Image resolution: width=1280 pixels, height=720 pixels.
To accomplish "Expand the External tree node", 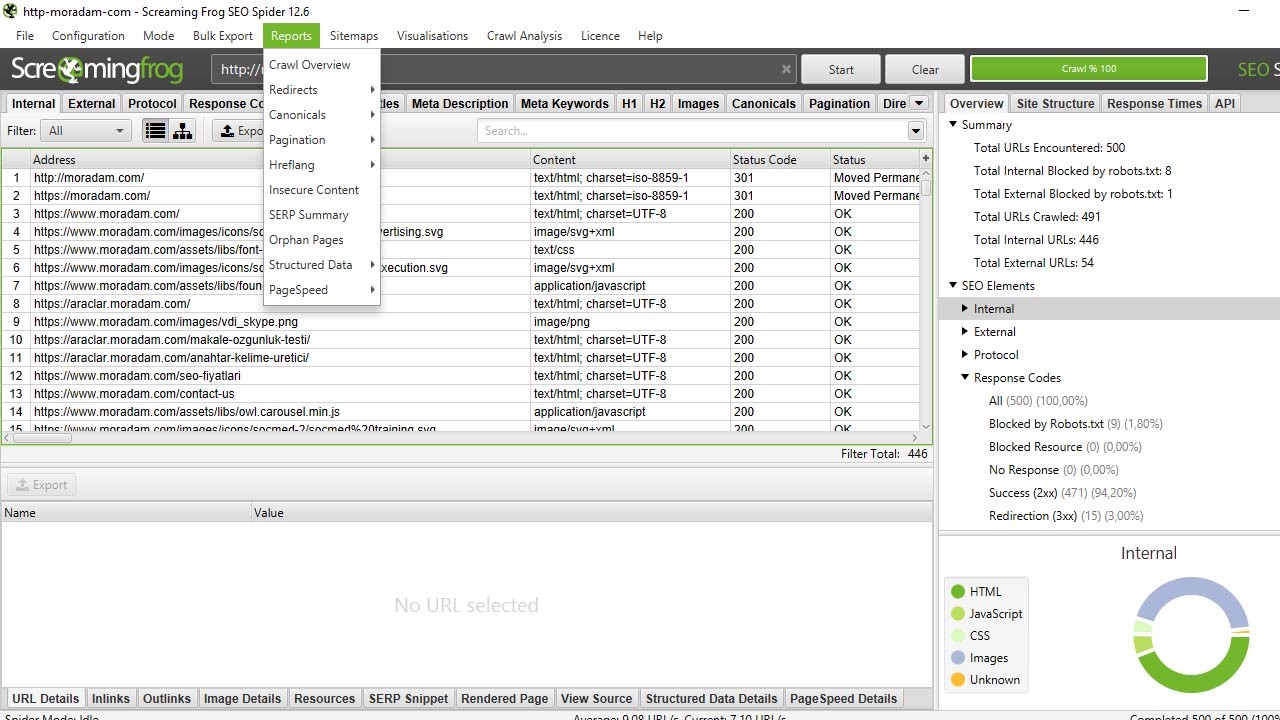I will pos(965,332).
